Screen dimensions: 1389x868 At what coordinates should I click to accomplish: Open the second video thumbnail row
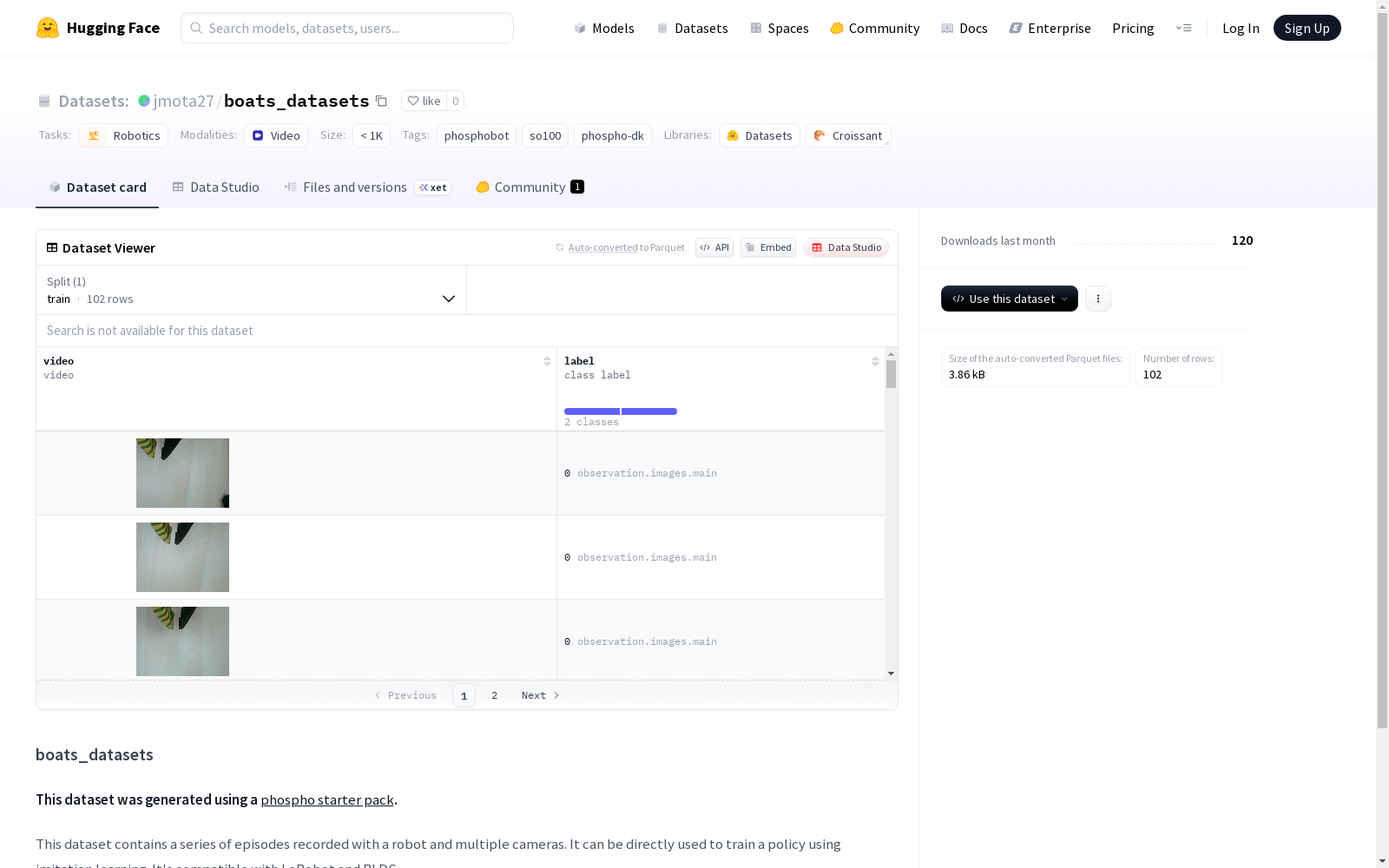tap(182, 557)
